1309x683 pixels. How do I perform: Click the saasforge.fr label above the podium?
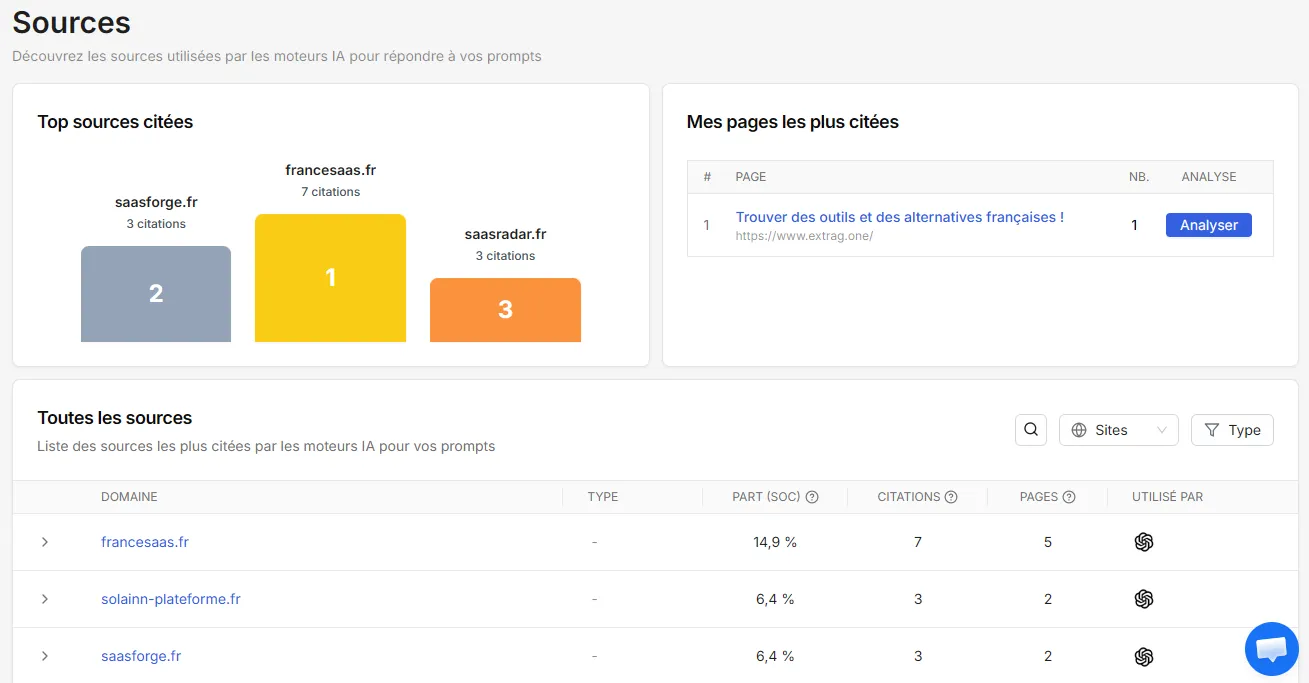coord(156,202)
